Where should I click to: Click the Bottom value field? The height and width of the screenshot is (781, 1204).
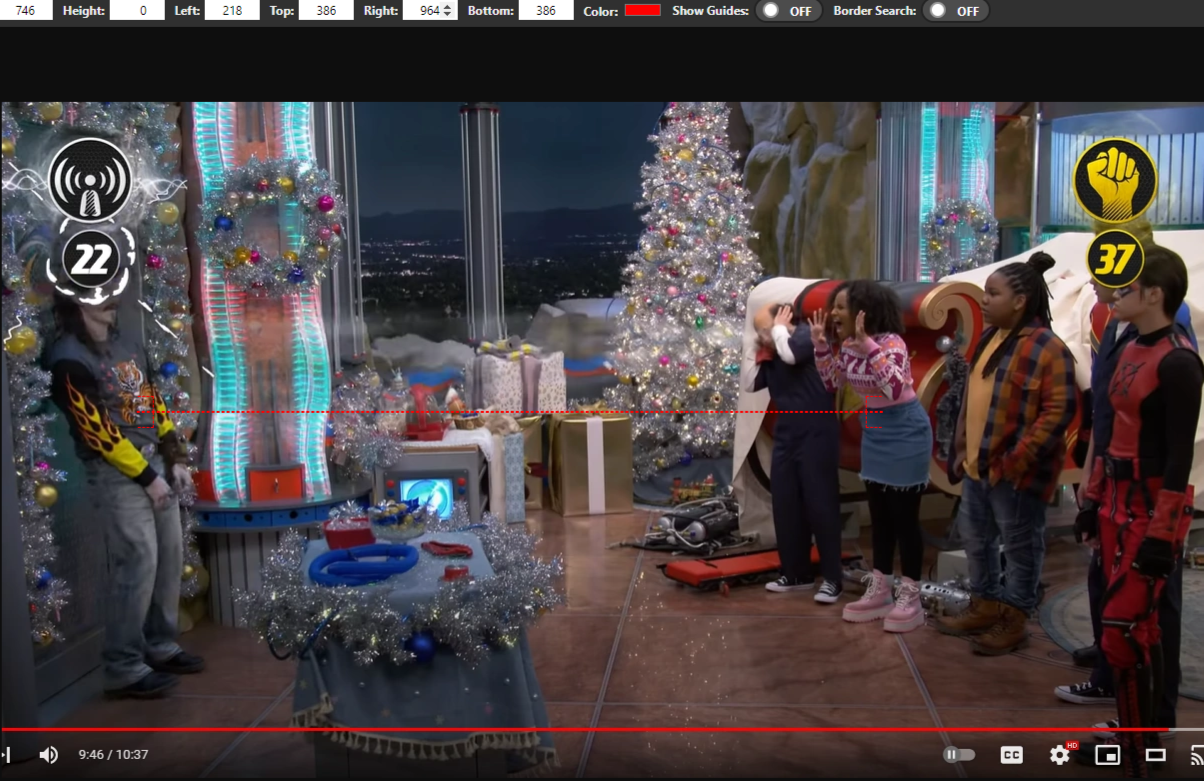click(x=545, y=11)
